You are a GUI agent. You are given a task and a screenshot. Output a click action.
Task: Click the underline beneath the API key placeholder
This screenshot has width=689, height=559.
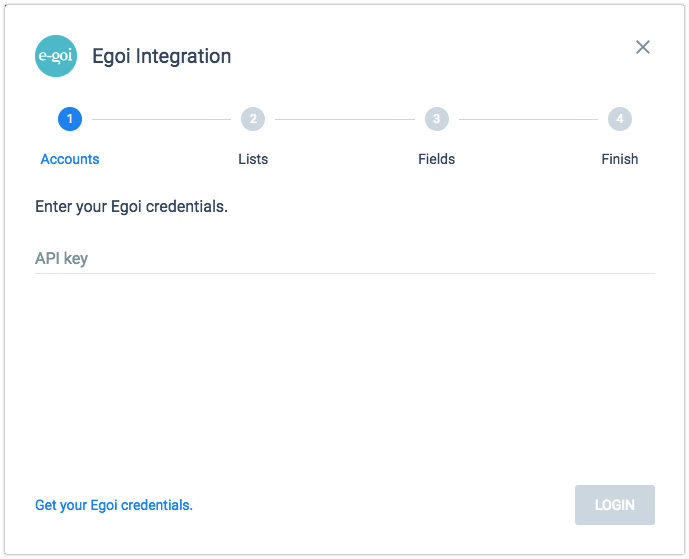pos(345,273)
